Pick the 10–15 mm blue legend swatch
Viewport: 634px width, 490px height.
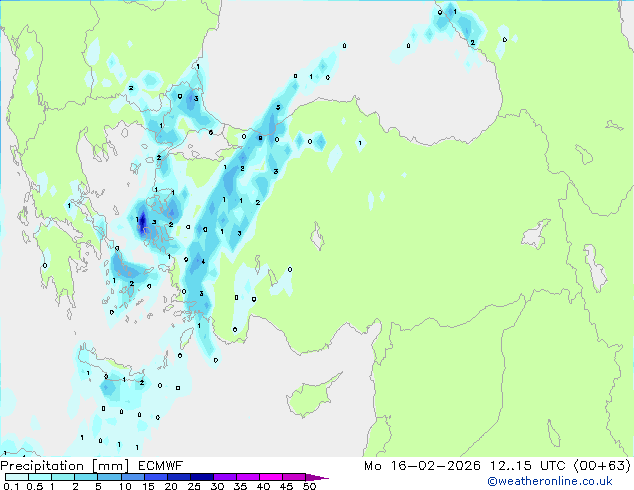[x=133, y=477]
